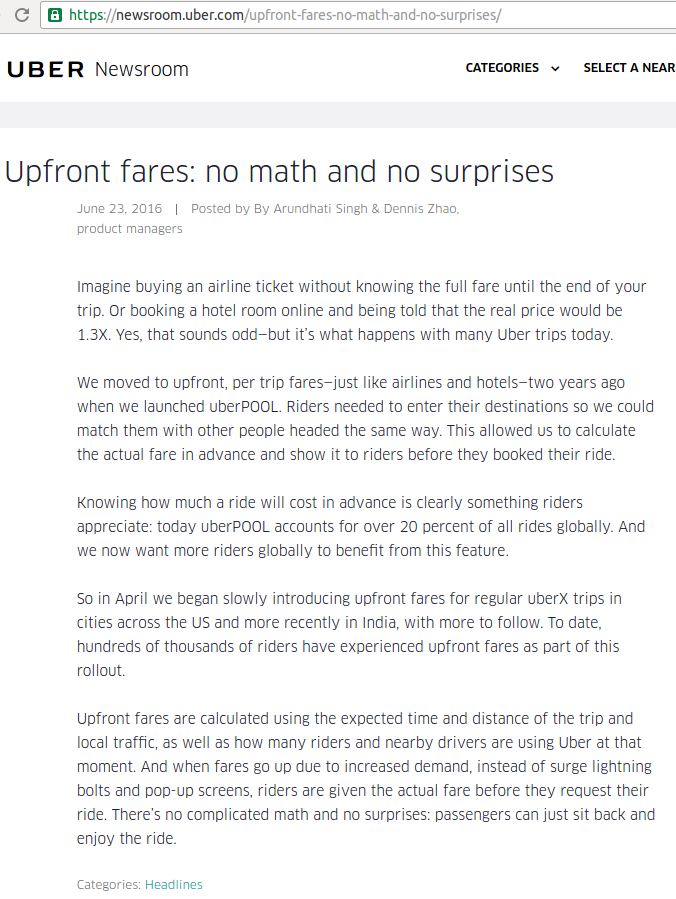This screenshot has height=899, width=676.
Task: Focus the URL address bar
Action: click(x=360, y=15)
